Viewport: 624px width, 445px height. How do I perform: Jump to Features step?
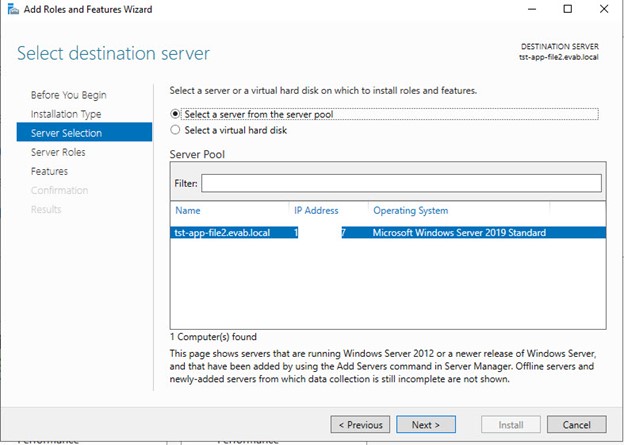pos(49,171)
